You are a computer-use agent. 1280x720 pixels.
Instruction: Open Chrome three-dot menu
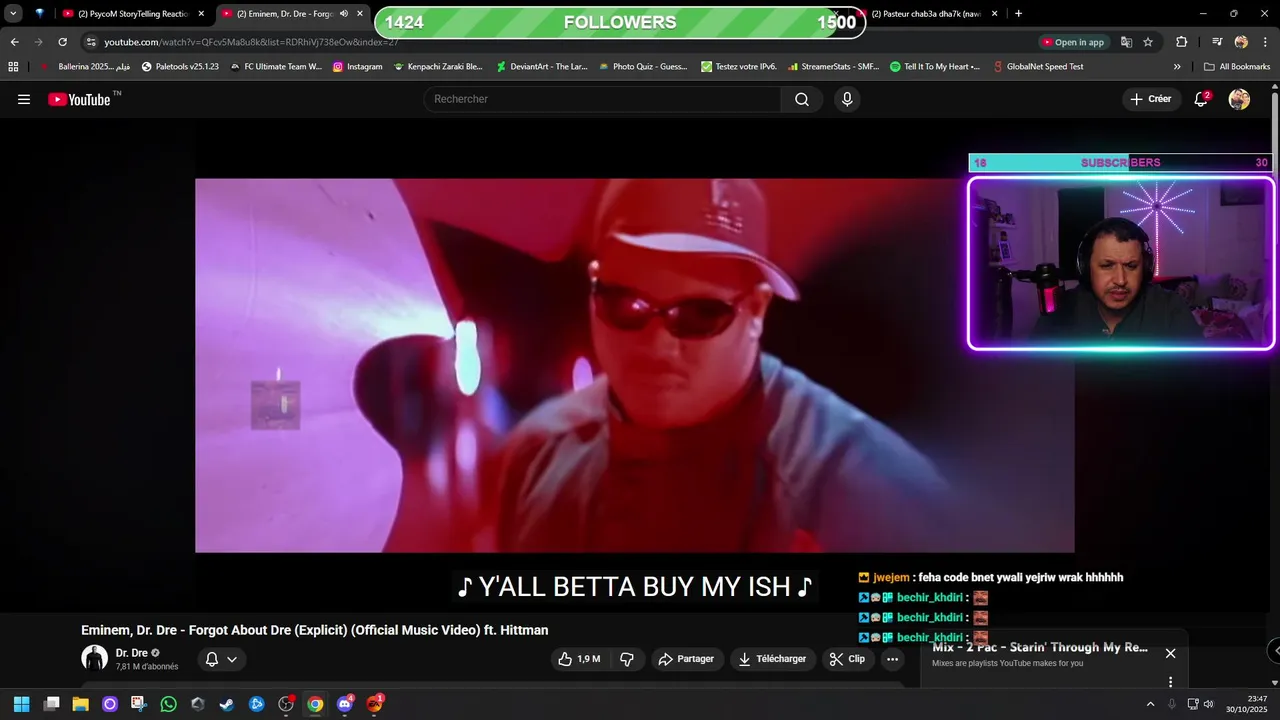1264,42
